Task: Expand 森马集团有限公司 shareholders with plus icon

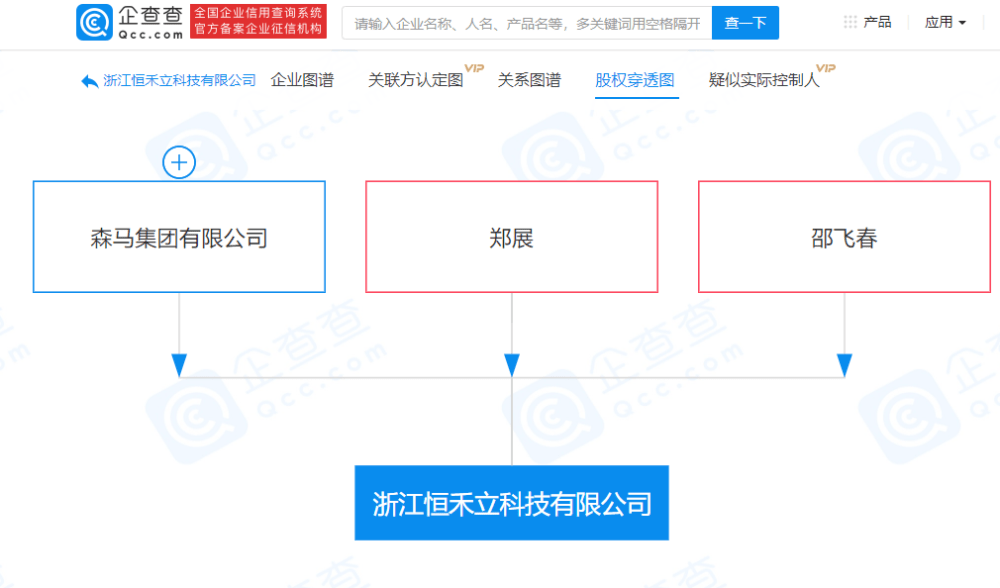Action: click(178, 162)
